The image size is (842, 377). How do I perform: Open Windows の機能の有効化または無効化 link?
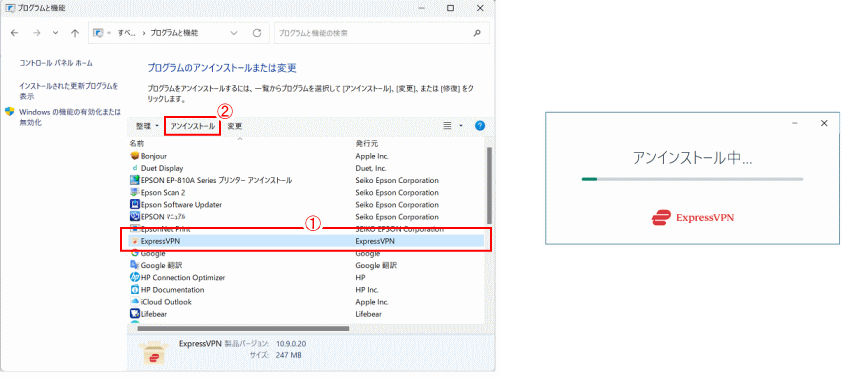pos(70,117)
